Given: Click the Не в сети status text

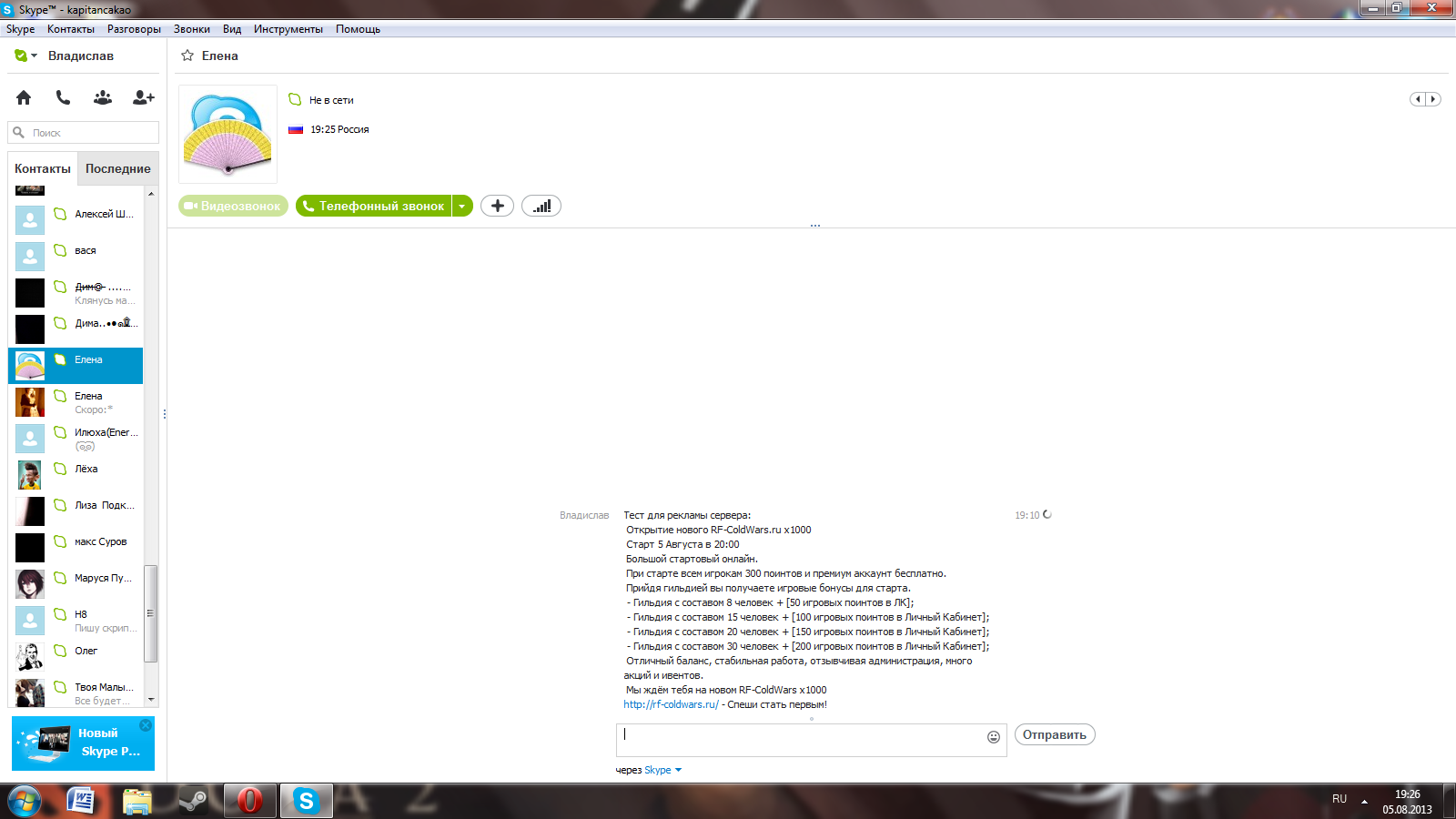Looking at the screenshot, I should pyautogui.click(x=331, y=100).
